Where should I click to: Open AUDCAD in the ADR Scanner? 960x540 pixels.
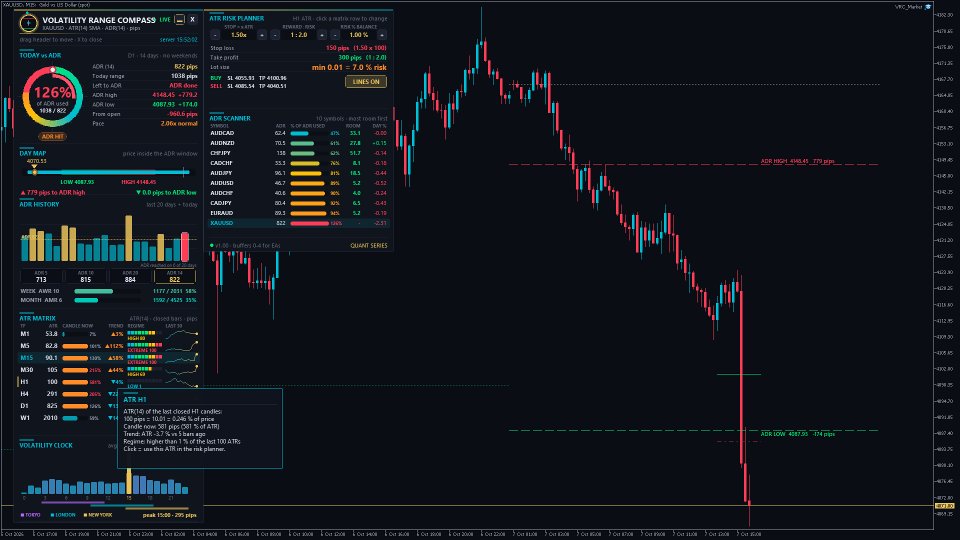[x=299, y=133]
